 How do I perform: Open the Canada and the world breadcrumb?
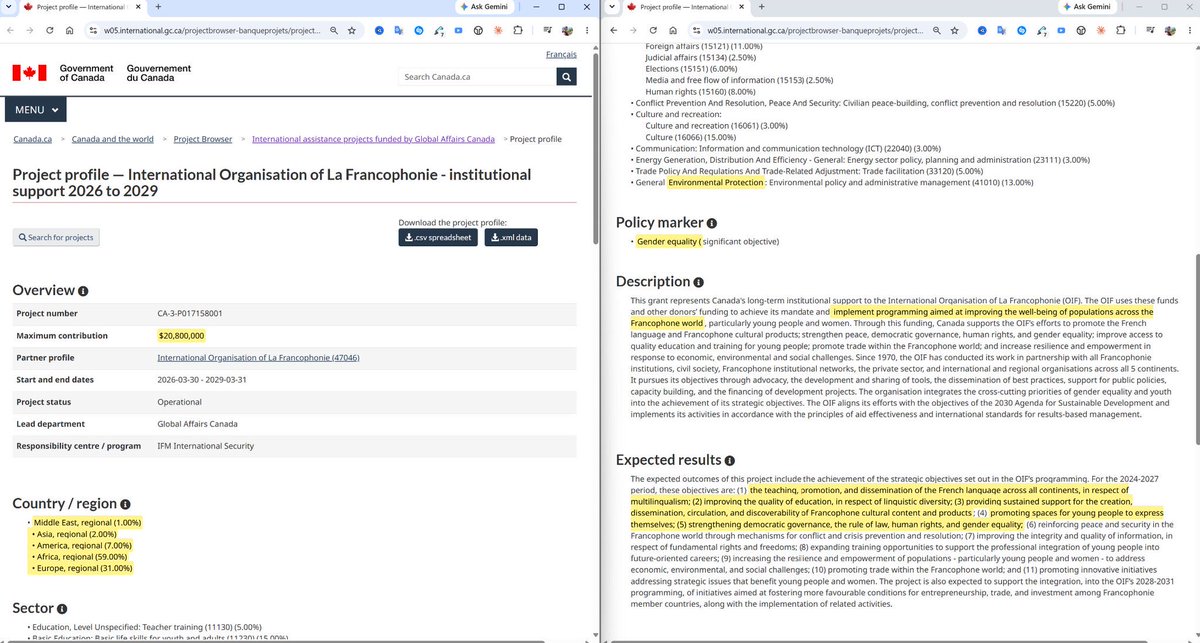click(x=113, y=139)
